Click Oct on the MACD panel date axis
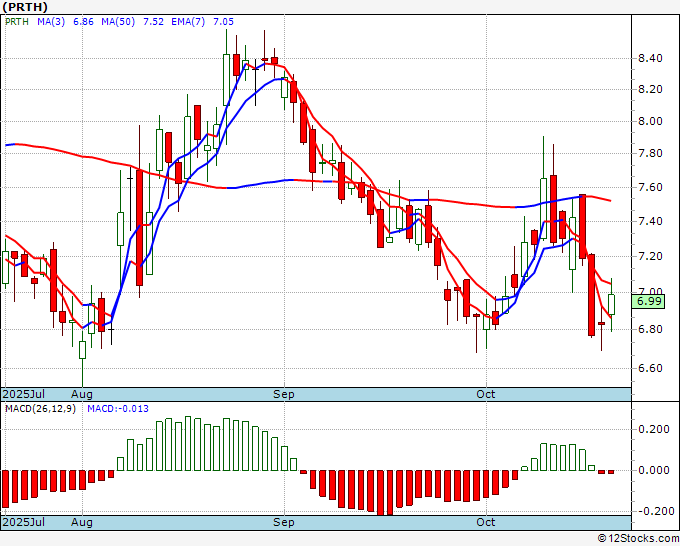Image resolution: width=680 pixels, height=546 pixels. [486, 522]
